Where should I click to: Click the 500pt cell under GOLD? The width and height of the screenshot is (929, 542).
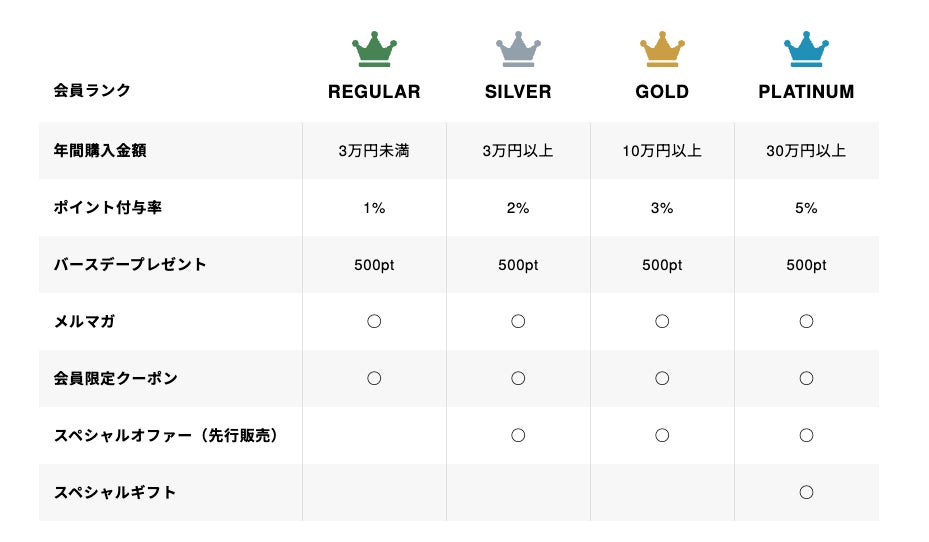pos(662,265)
